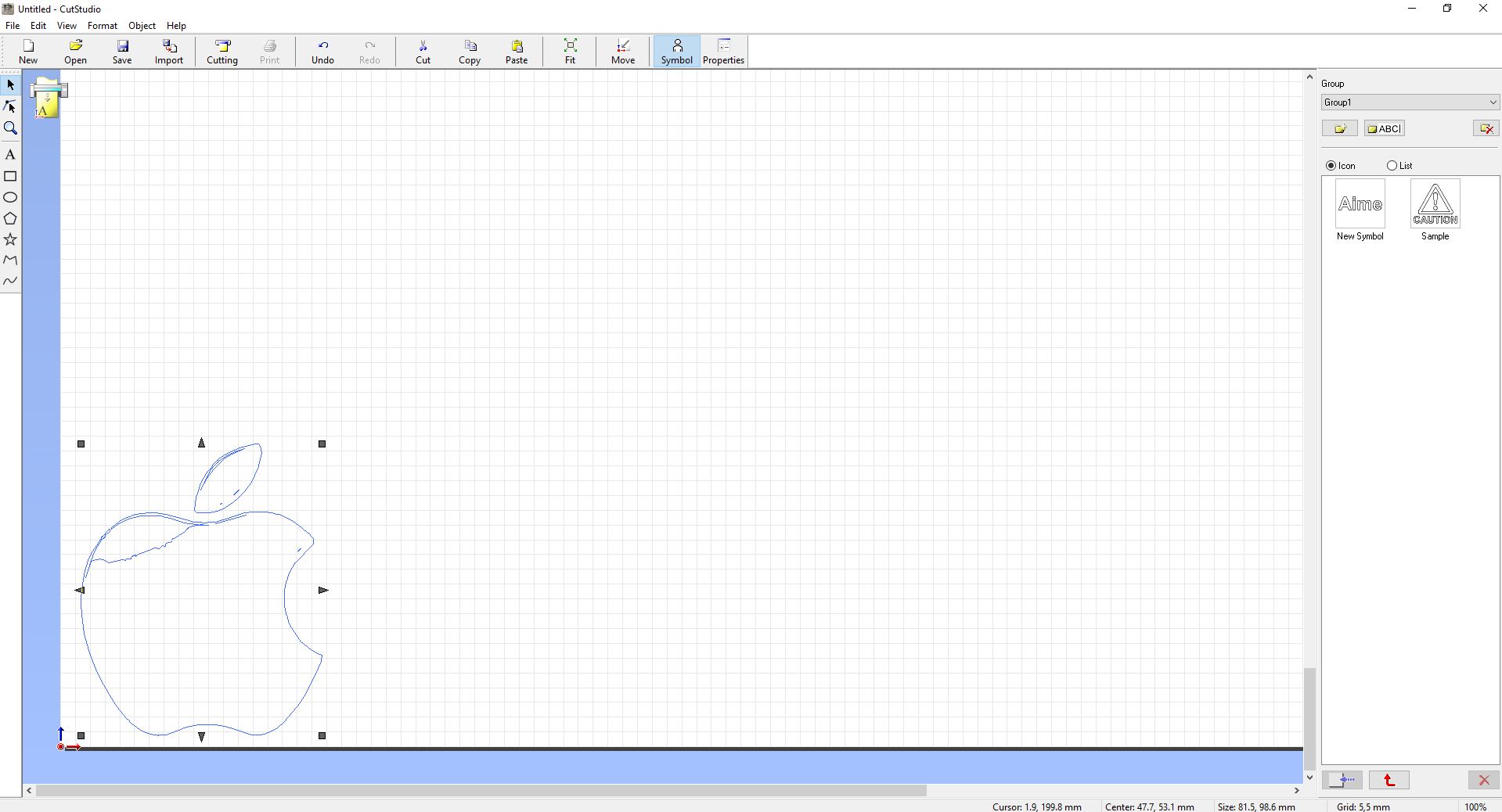
Task: Click the Center 47.7, 53.1 mm status text
Action: [x=1150, y=807]
